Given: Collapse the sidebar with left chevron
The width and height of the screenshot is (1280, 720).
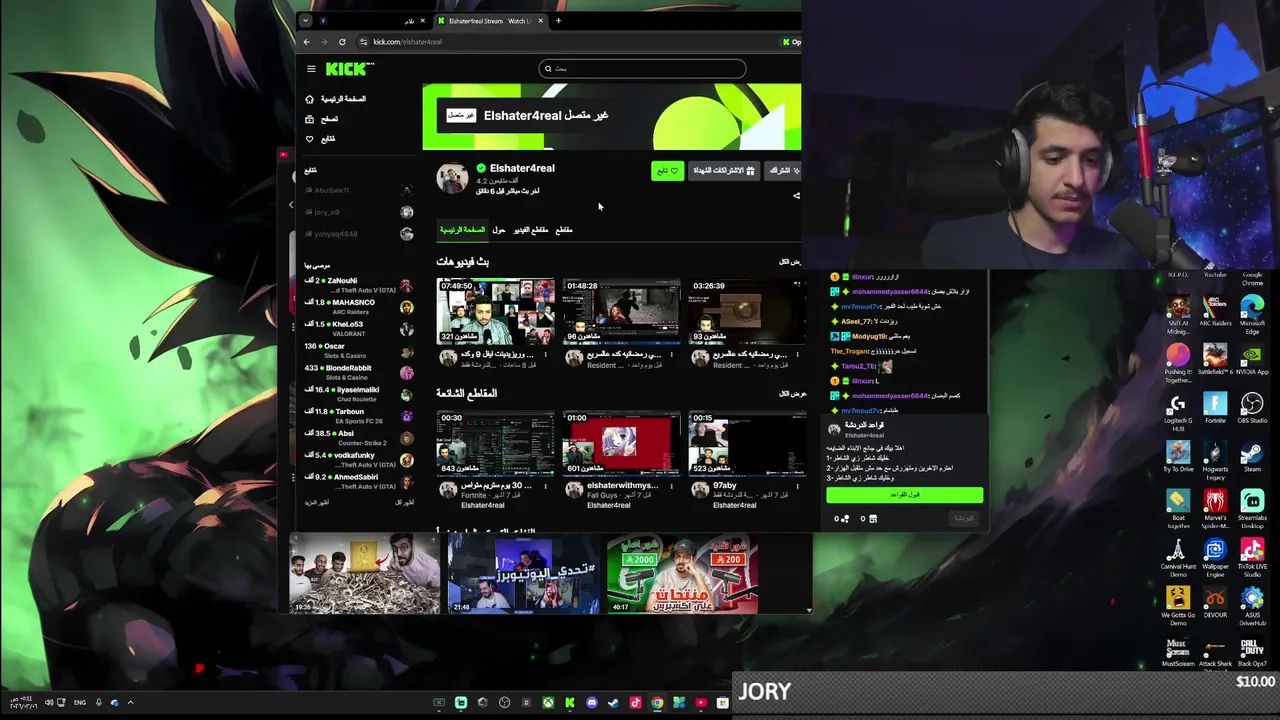Looking at the screenshot, I should [291, 205].
